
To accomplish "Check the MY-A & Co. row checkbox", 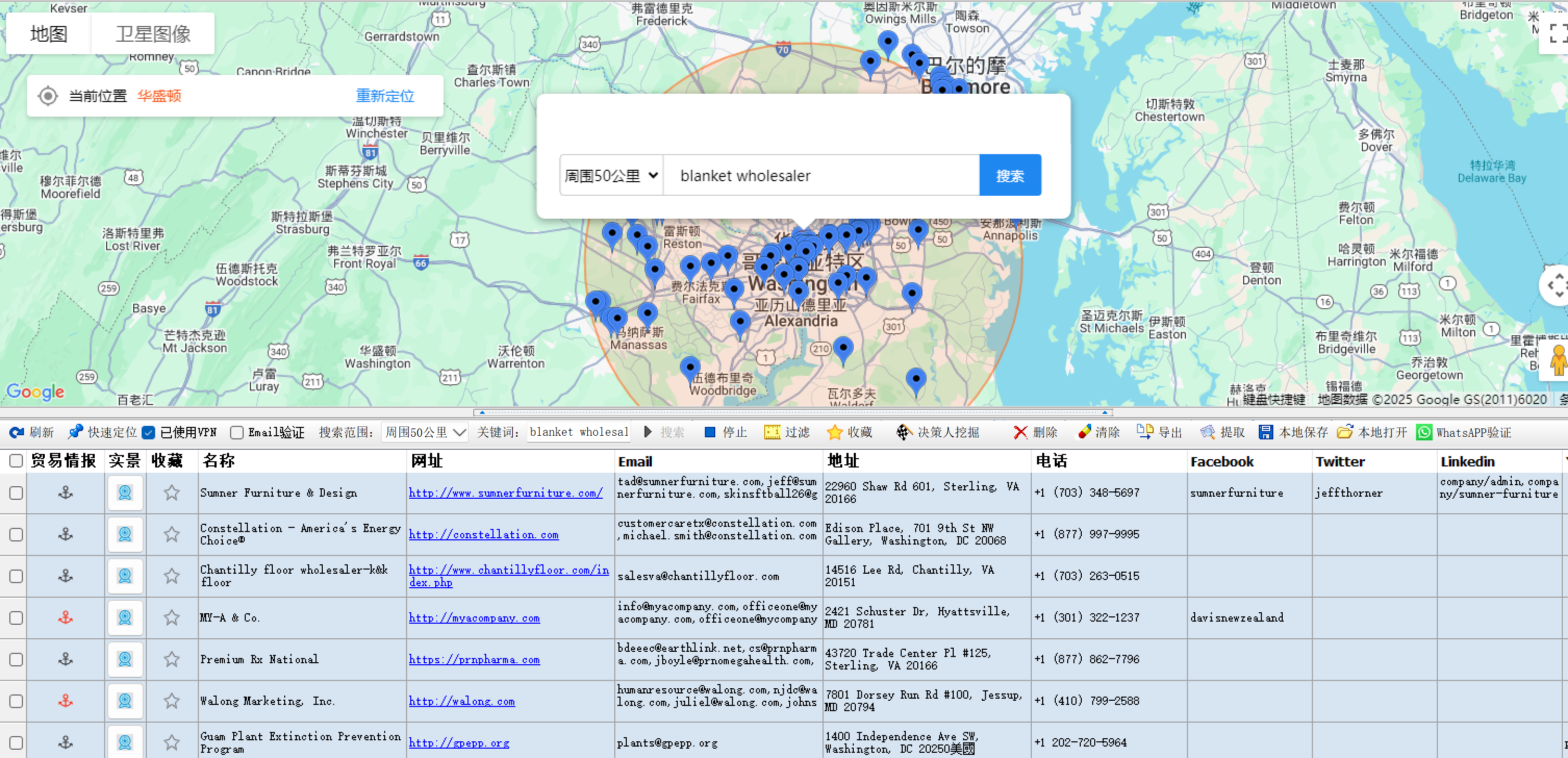I will (17, 617).
